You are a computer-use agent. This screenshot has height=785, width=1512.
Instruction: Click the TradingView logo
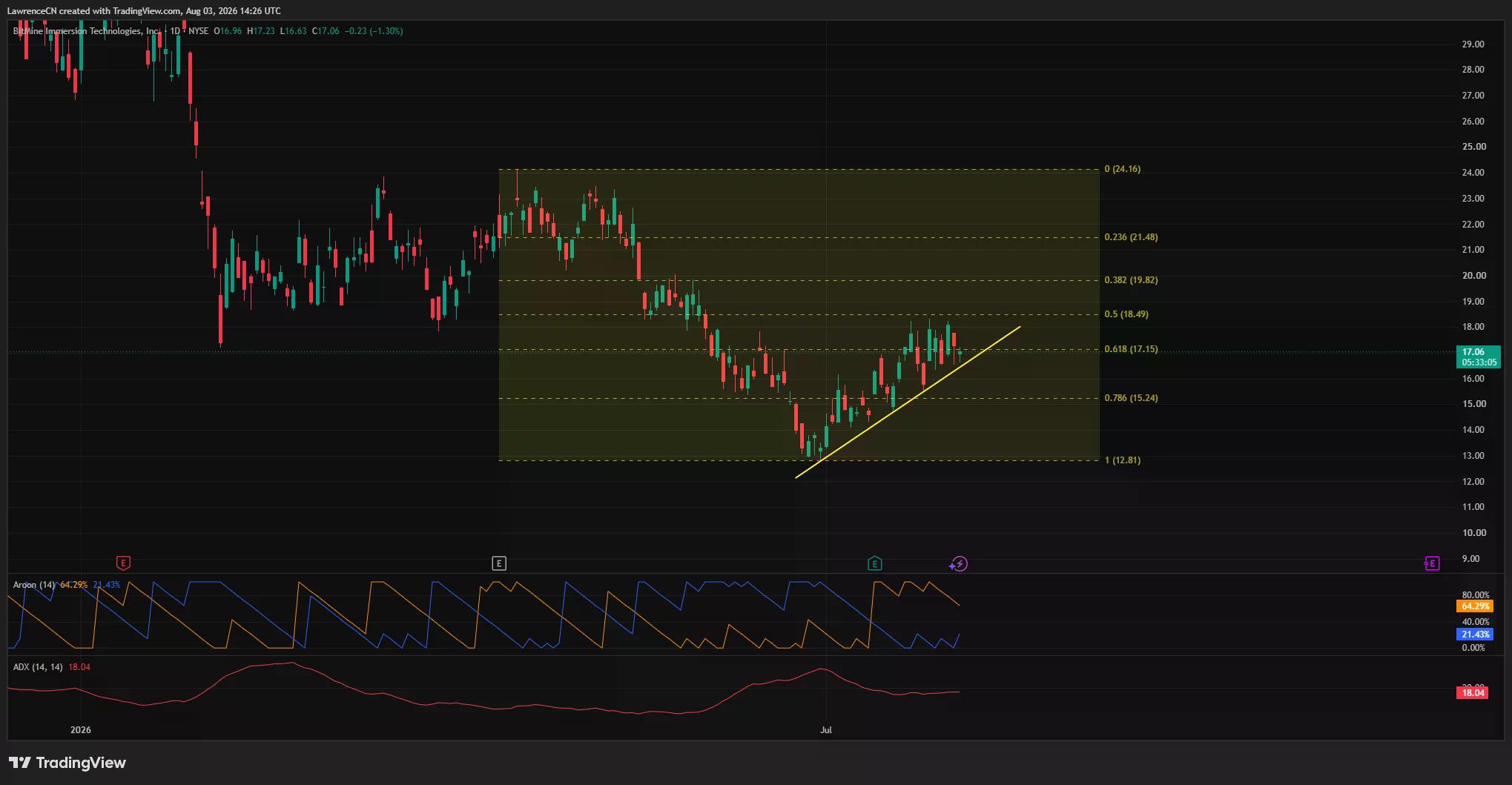click(67, 763)
